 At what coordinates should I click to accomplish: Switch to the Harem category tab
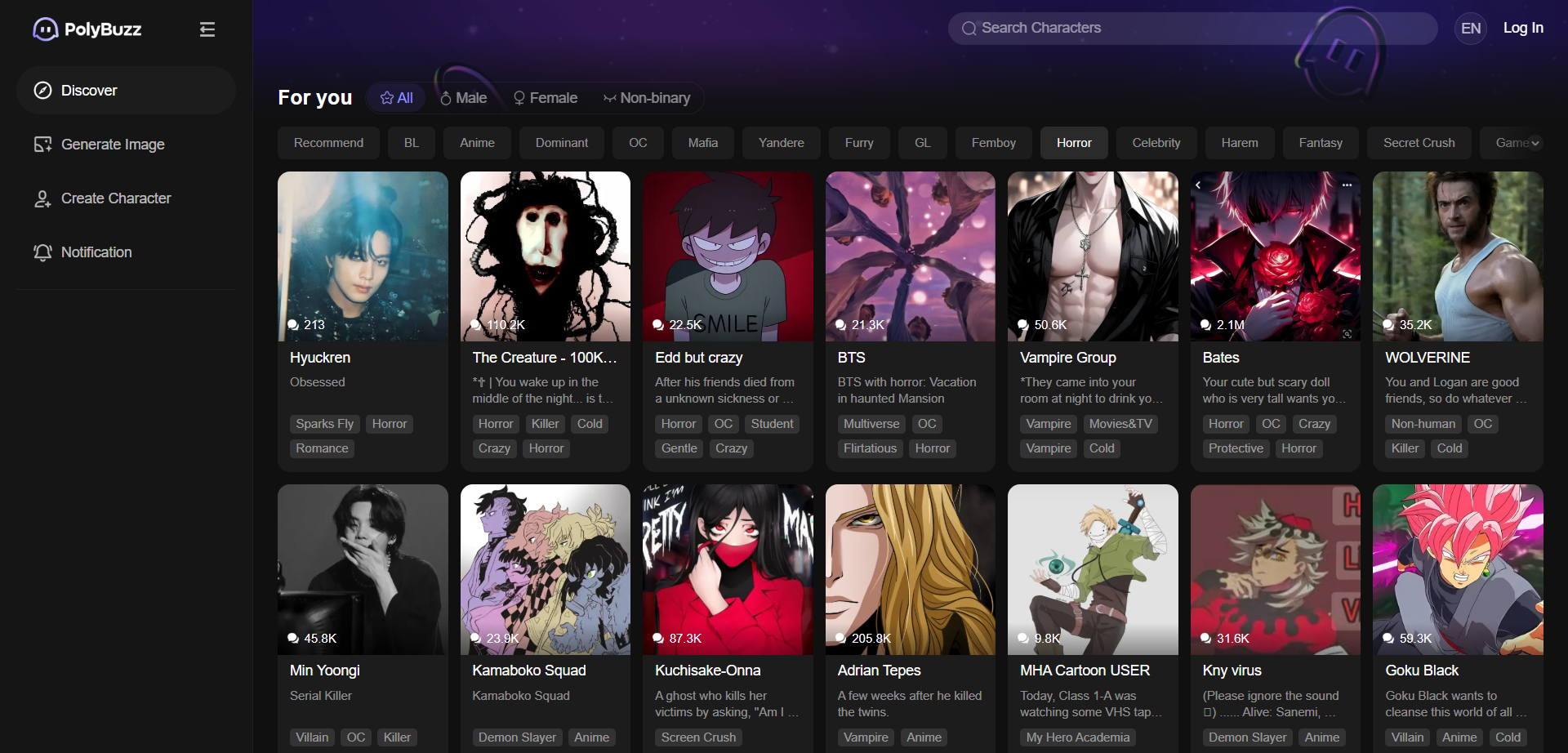1240,143
